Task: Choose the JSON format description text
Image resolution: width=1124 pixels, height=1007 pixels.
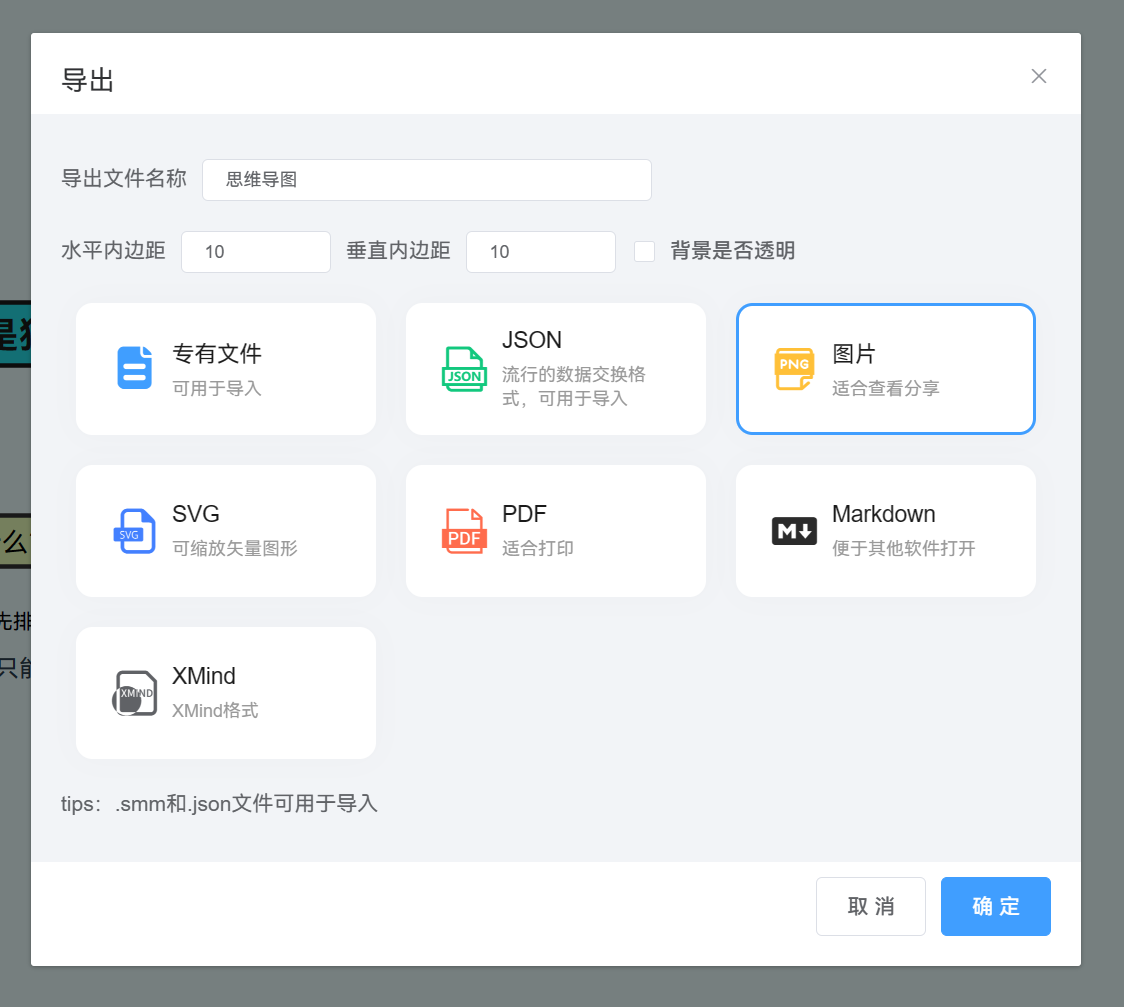Action: (574, 386)
